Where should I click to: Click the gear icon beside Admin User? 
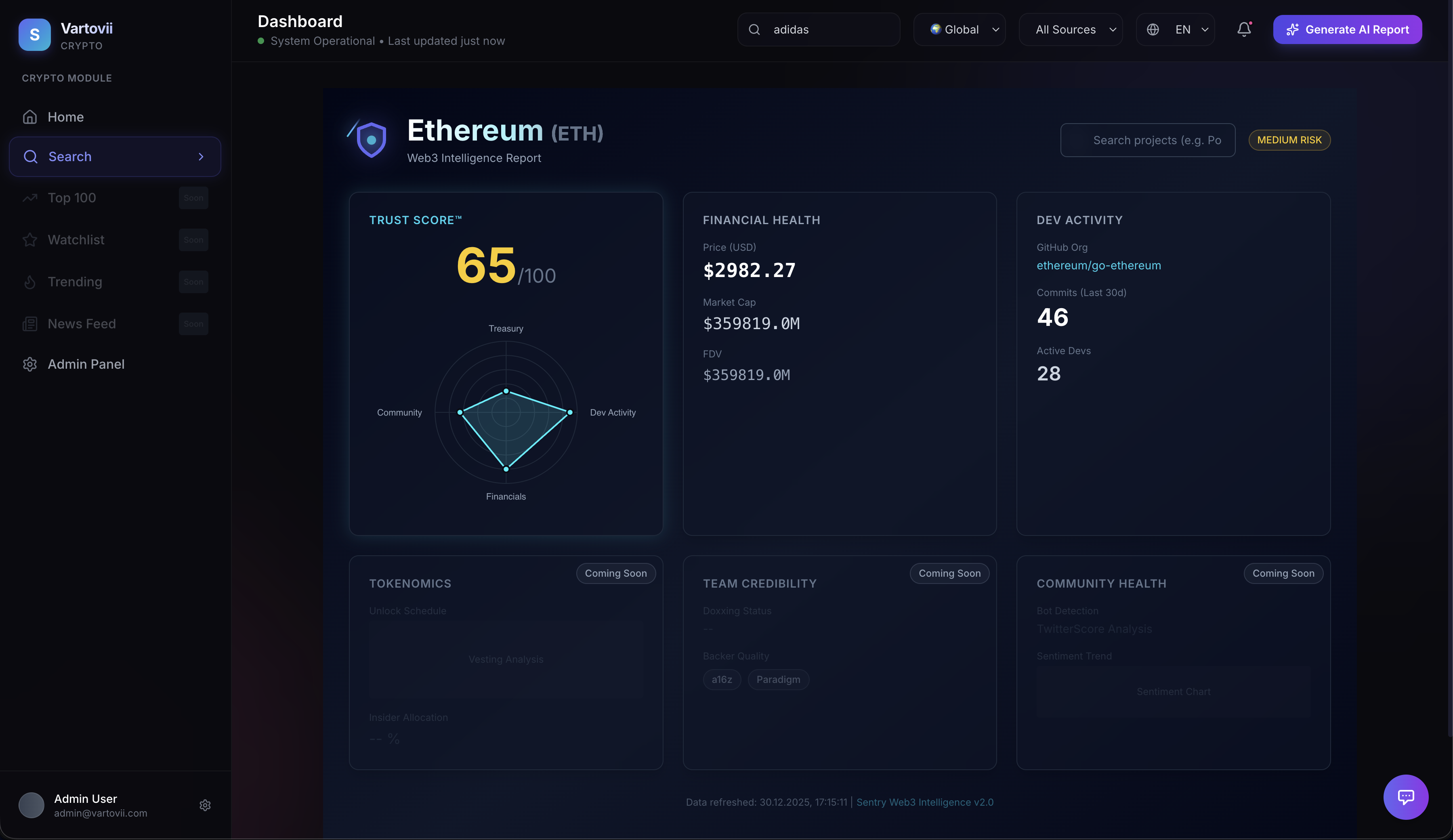tap(205, 805)
